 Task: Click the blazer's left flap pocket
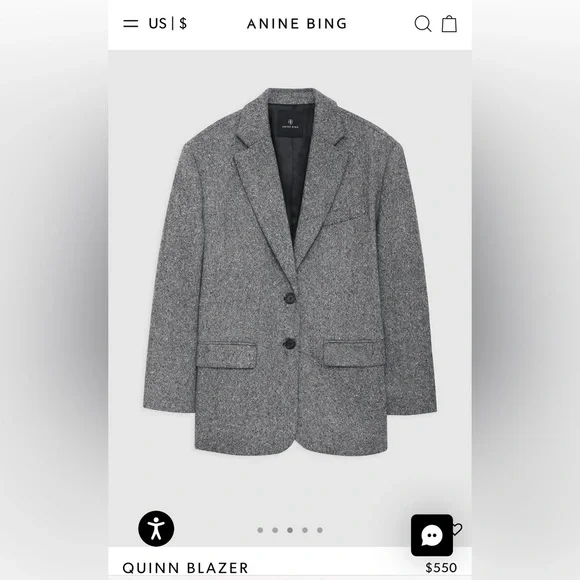[x=226, y=355]
